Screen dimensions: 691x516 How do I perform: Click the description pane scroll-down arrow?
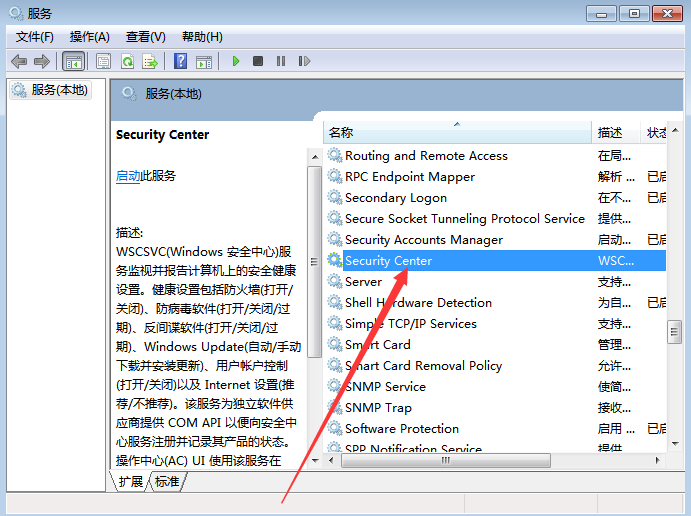315,461
